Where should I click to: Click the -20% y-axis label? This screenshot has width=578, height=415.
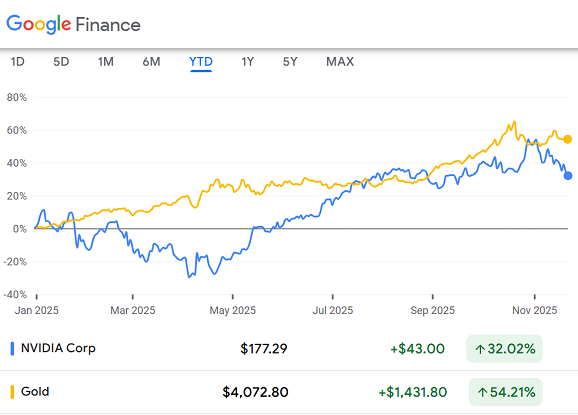[15, 262]
